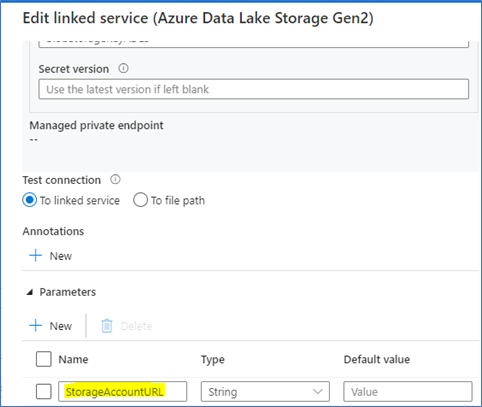The image size is (482, 407).
Task: Click the Parameters section heading
Action: pos(68,292)
